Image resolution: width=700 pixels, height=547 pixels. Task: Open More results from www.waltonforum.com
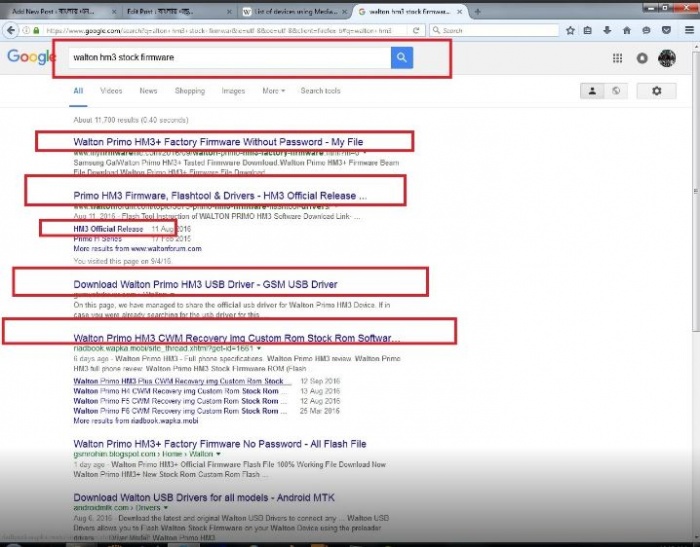coord(137,249)
